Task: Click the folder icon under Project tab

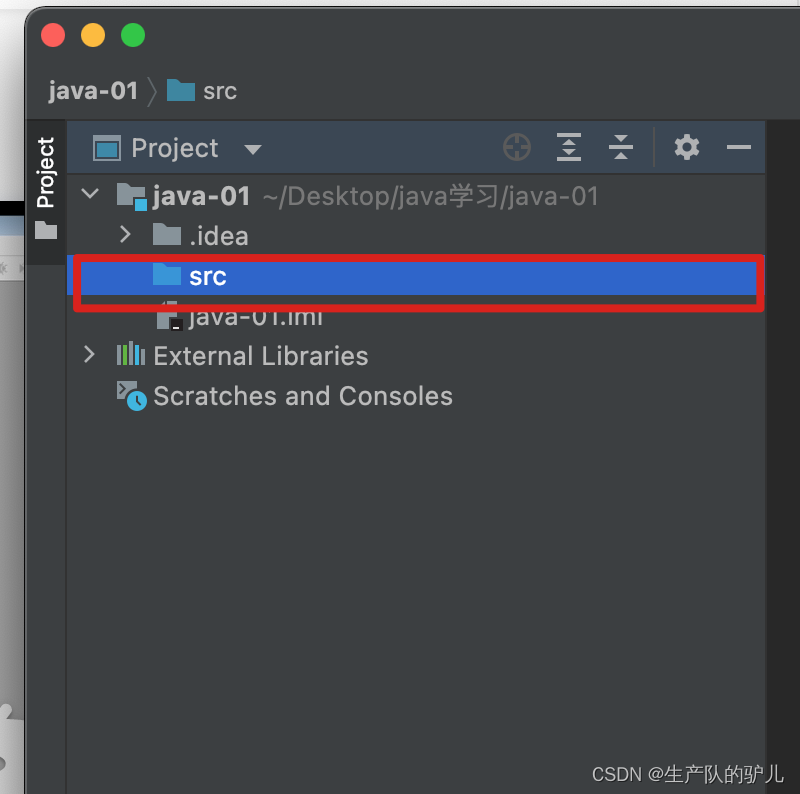Action: coord(46,230)
